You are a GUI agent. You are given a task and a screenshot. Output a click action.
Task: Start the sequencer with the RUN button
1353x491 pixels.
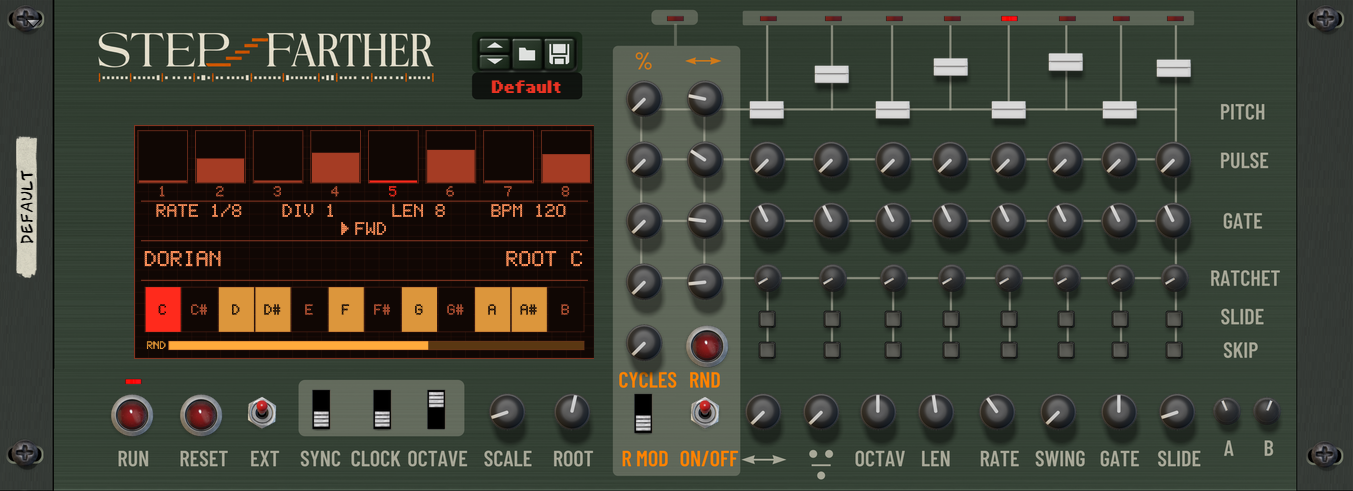[132, 413]
